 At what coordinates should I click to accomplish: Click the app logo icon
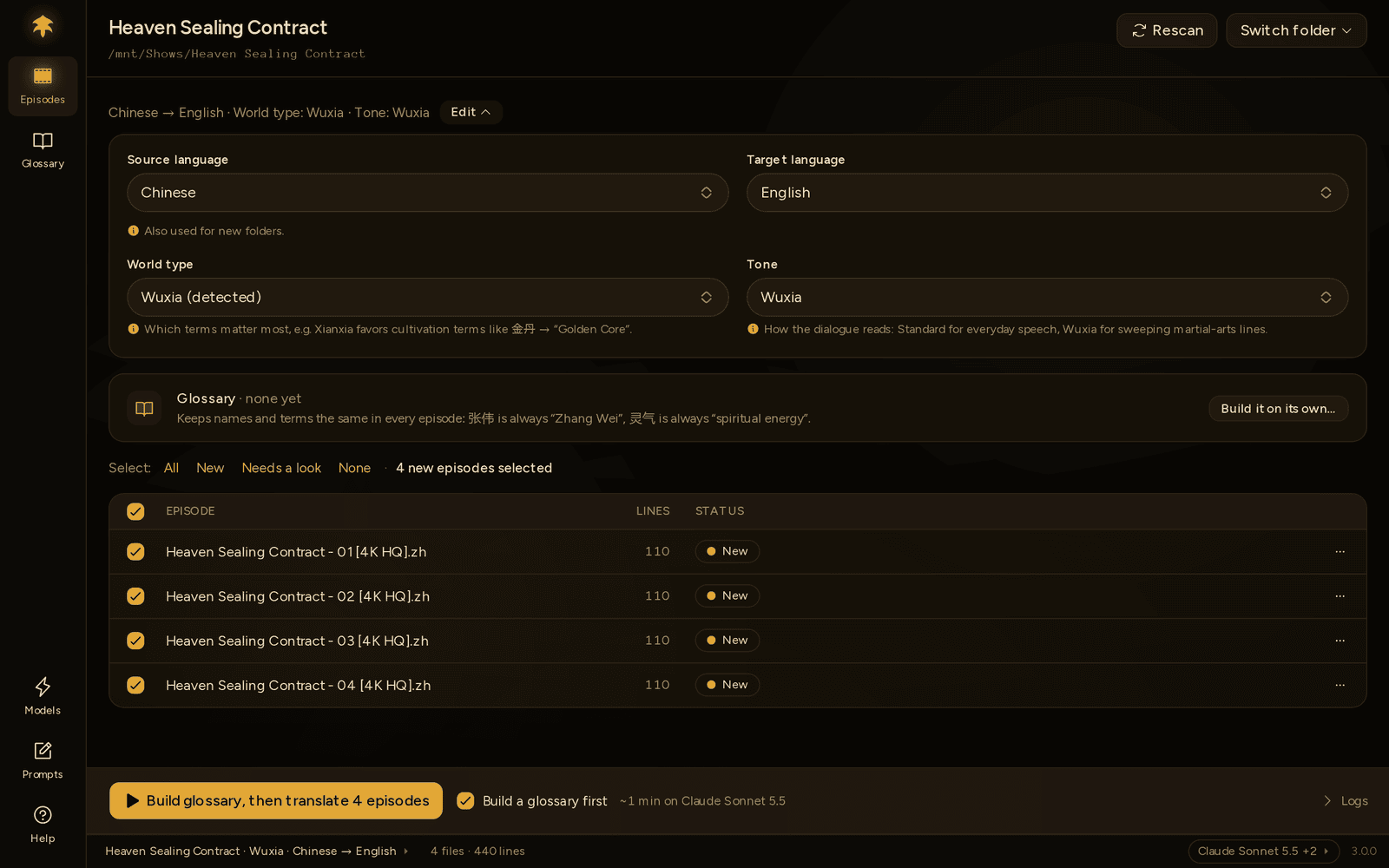click(43, 26)
